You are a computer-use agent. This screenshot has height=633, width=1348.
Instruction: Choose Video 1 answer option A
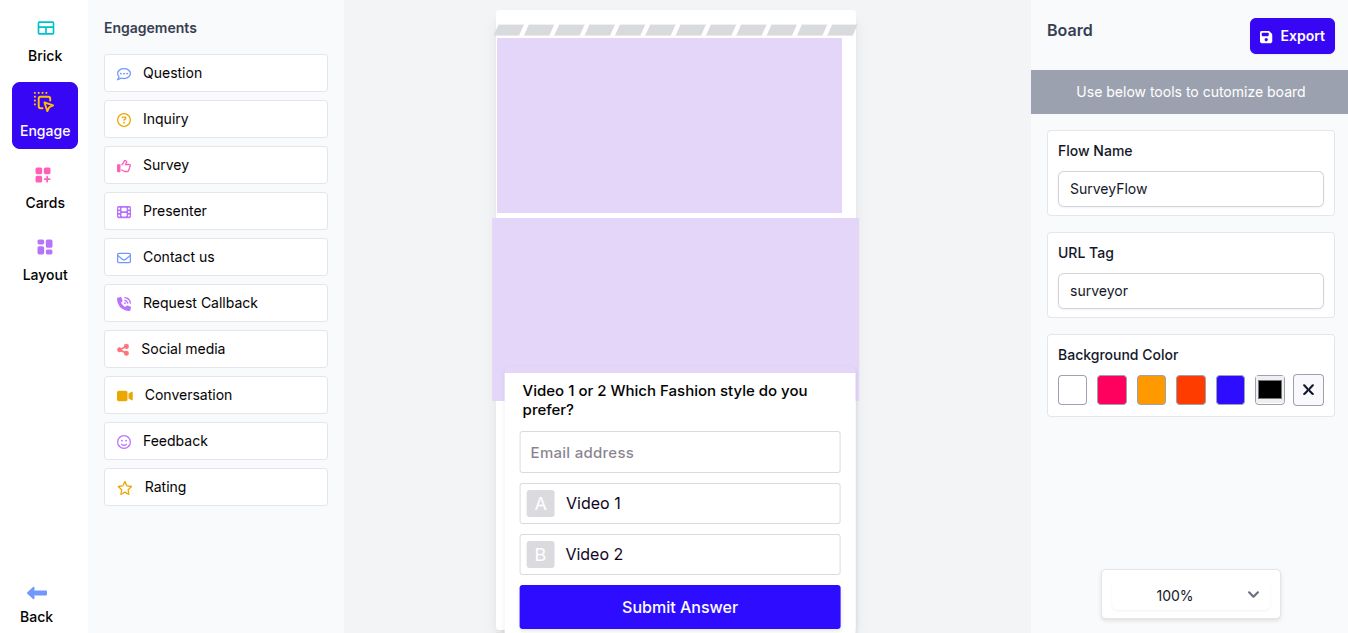(680, 503)
